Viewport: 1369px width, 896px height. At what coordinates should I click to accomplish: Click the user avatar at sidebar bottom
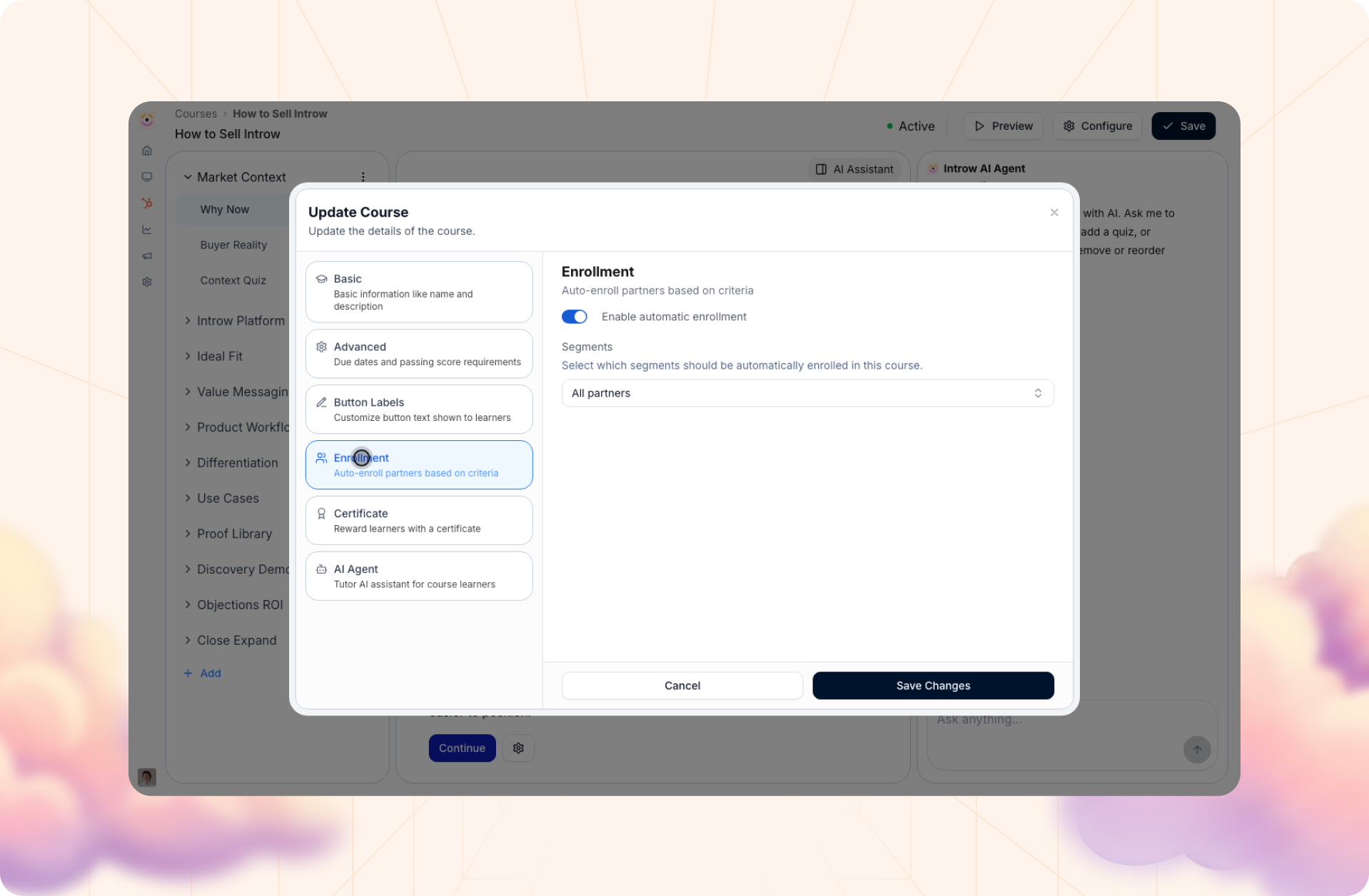[x=147, y=777]
